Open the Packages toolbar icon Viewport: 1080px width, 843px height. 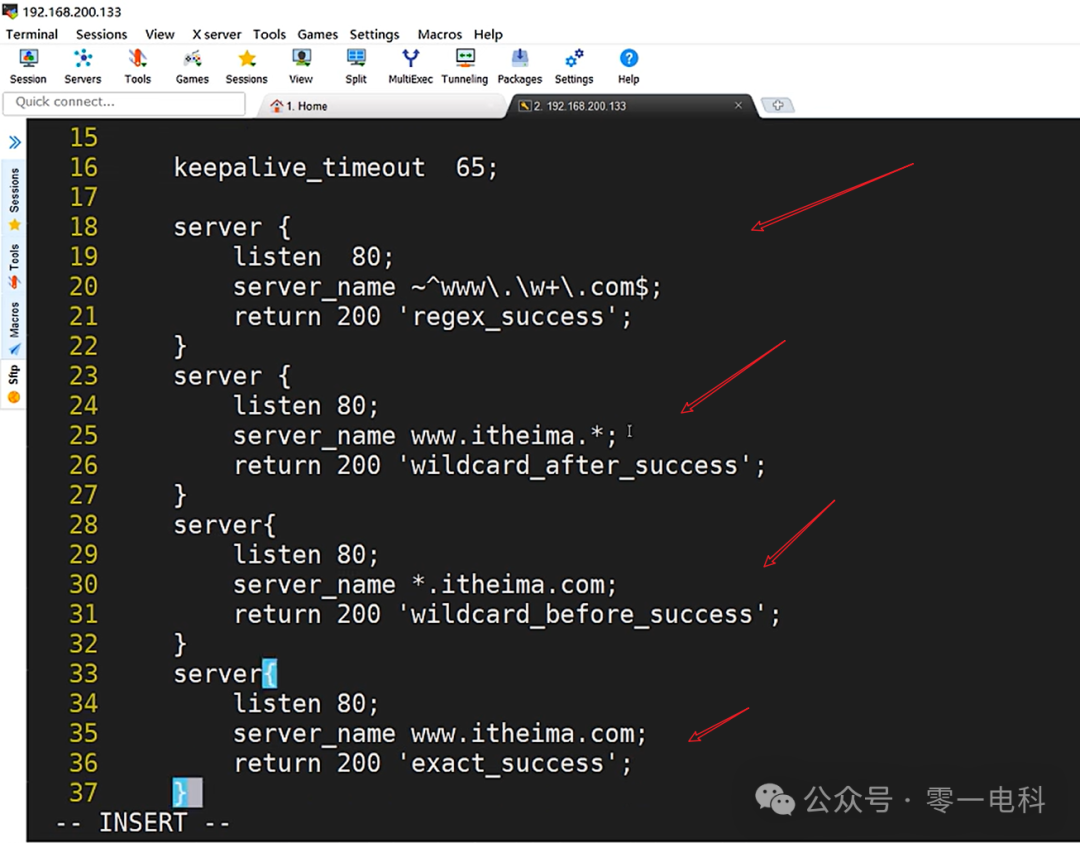coord(519,65)
